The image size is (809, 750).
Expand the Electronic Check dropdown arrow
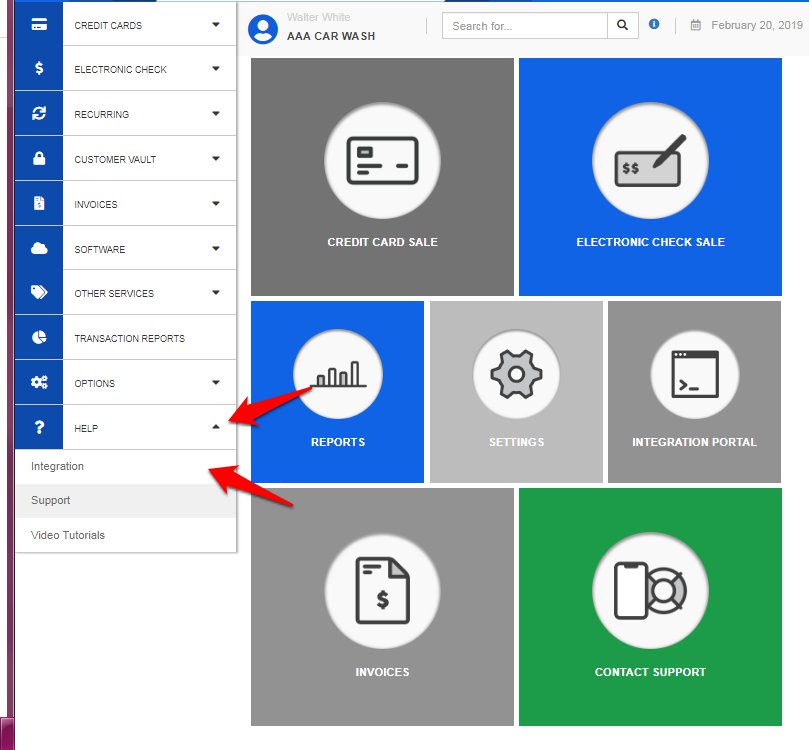pyautogui.click(x=216, y=69)
